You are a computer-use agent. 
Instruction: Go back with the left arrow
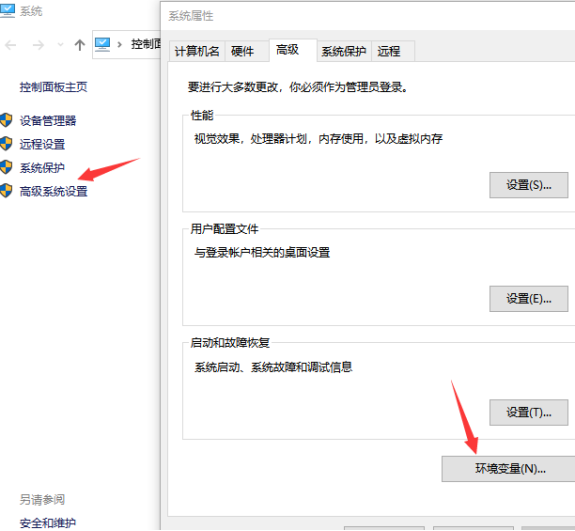tap(11, 45)
